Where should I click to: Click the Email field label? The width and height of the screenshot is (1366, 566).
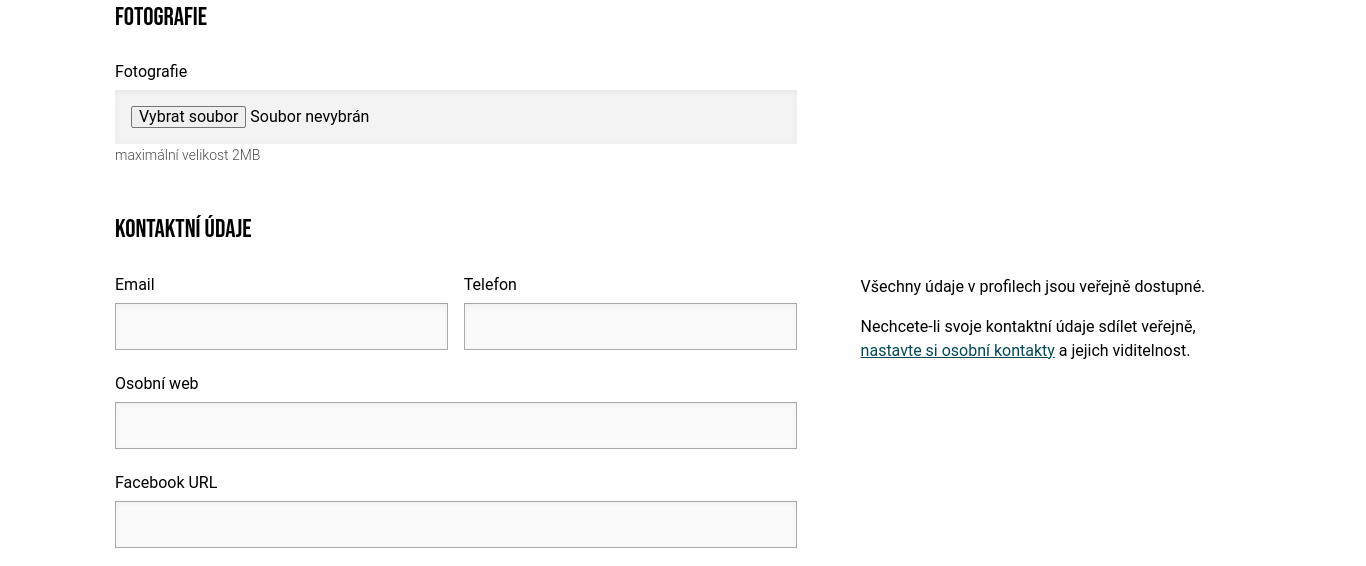coord(135,285)
